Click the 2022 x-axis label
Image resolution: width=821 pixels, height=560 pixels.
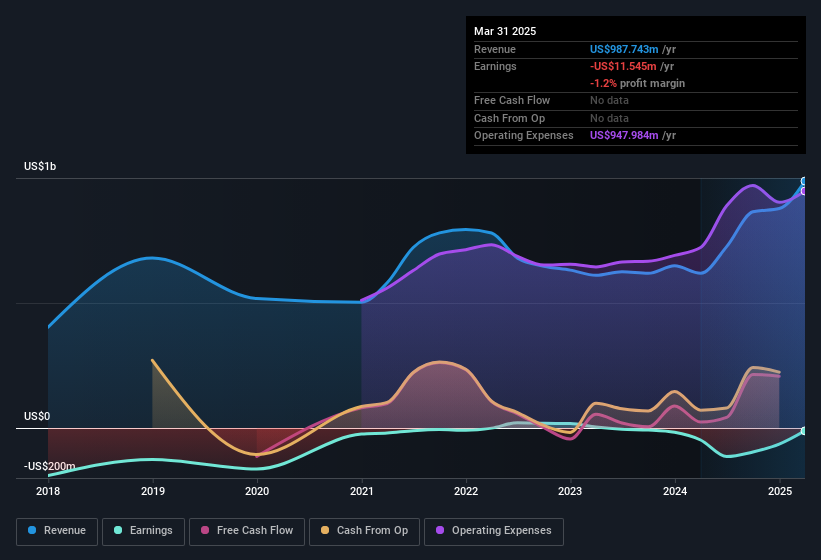[466, 491]
